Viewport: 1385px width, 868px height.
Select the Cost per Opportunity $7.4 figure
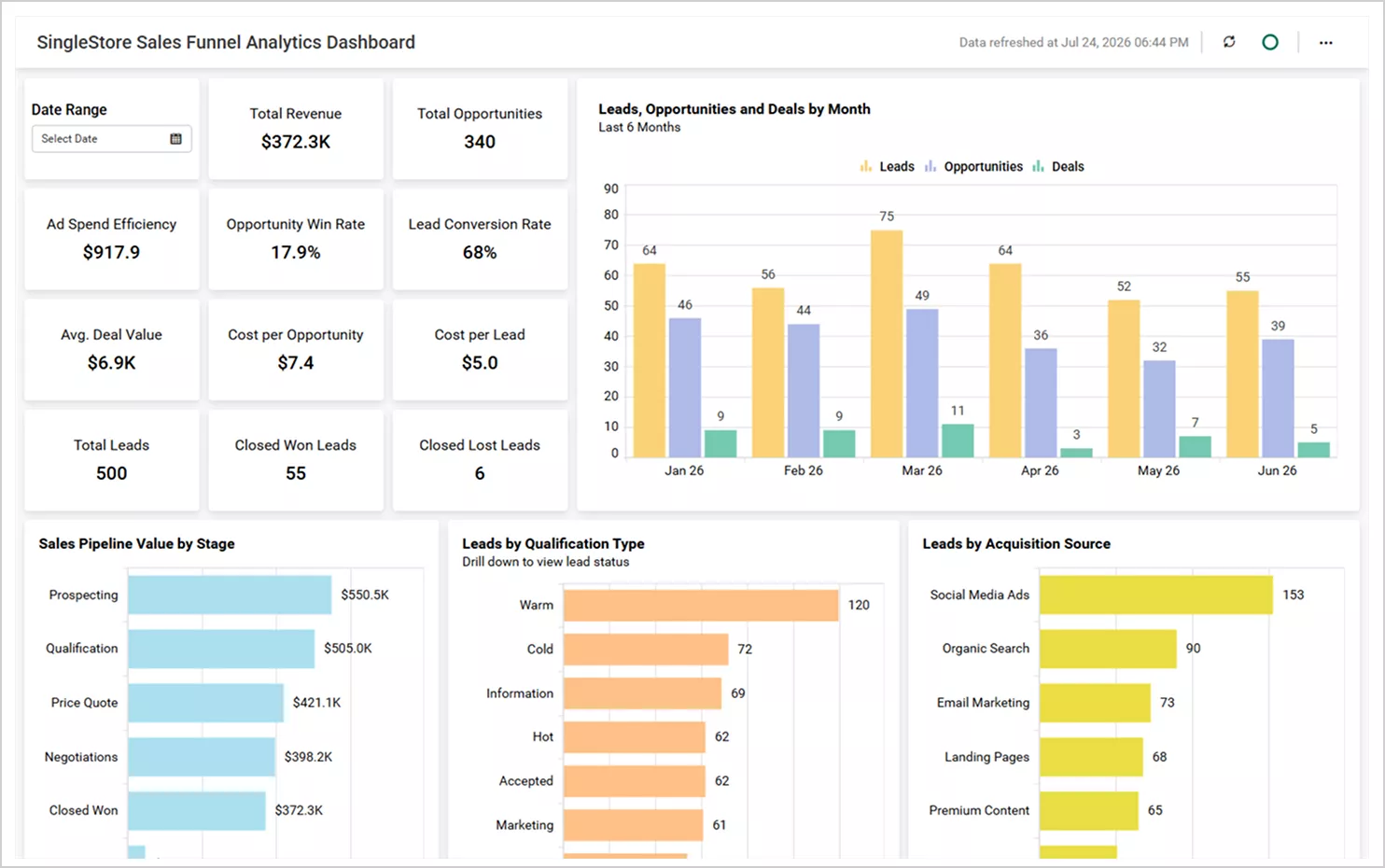296,363
